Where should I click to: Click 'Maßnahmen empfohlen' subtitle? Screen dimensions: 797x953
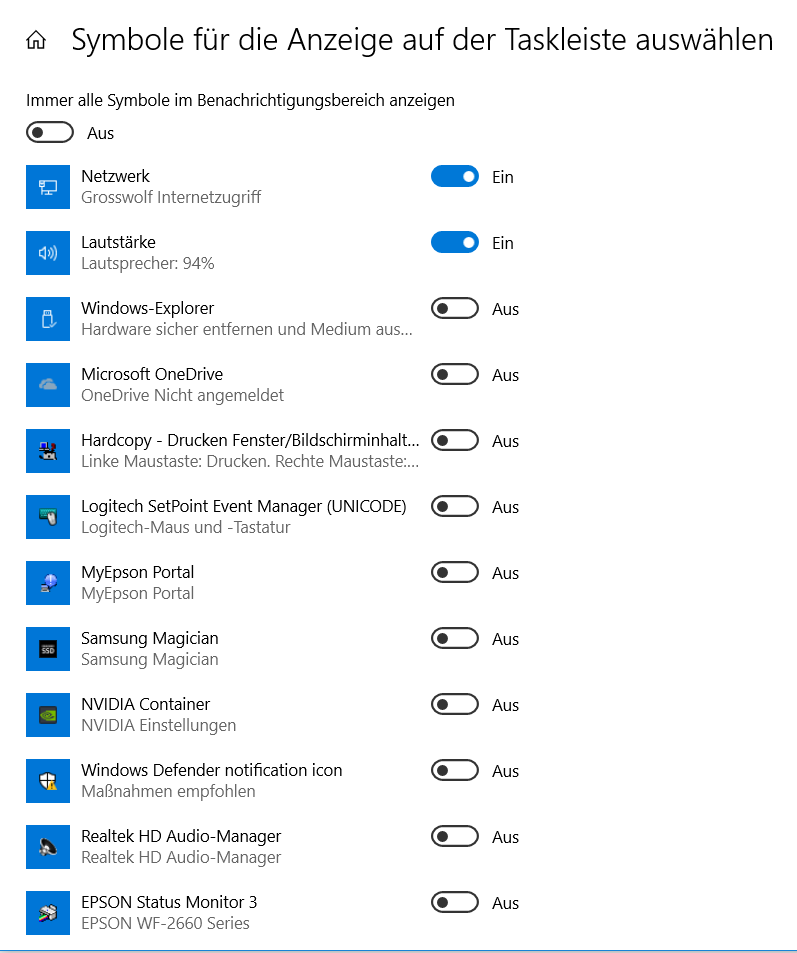(168, 791)
